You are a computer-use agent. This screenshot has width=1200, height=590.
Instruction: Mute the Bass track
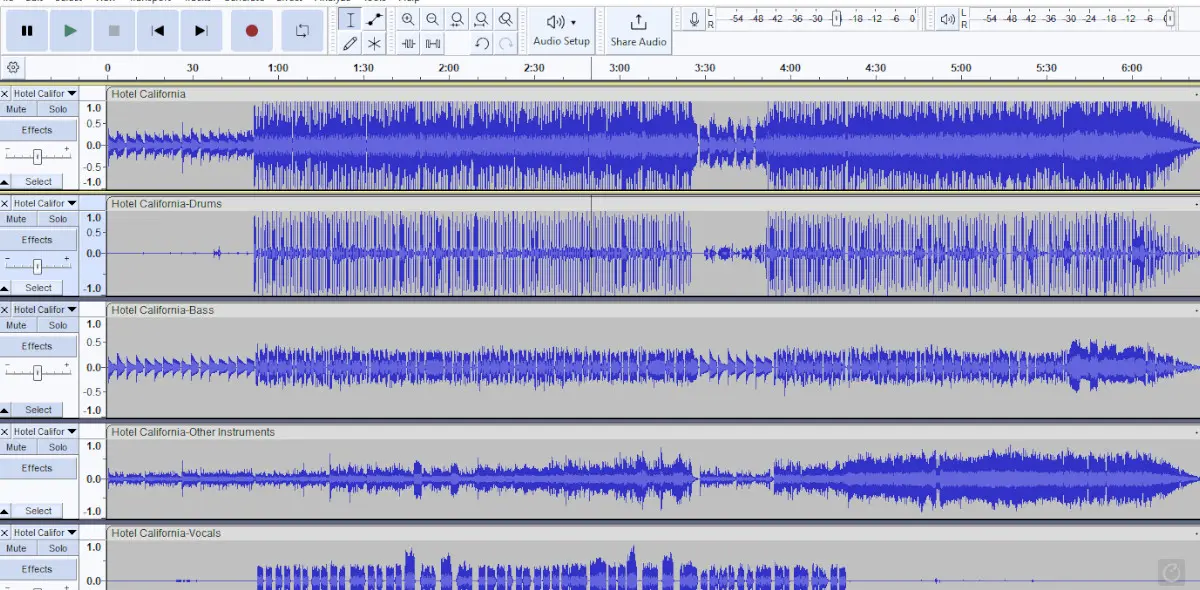click(x=17, y=325)
